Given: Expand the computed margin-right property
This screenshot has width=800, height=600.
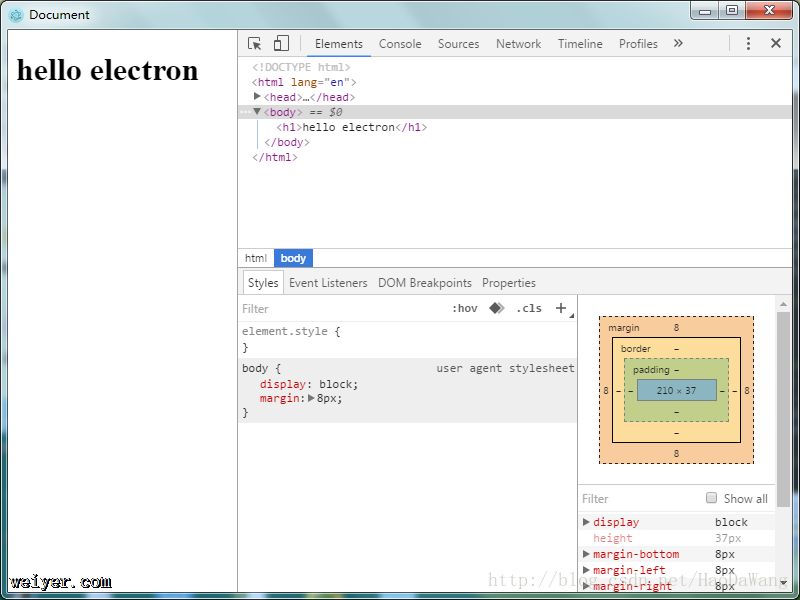Looking at the screenshot, I should click(586, 585).
